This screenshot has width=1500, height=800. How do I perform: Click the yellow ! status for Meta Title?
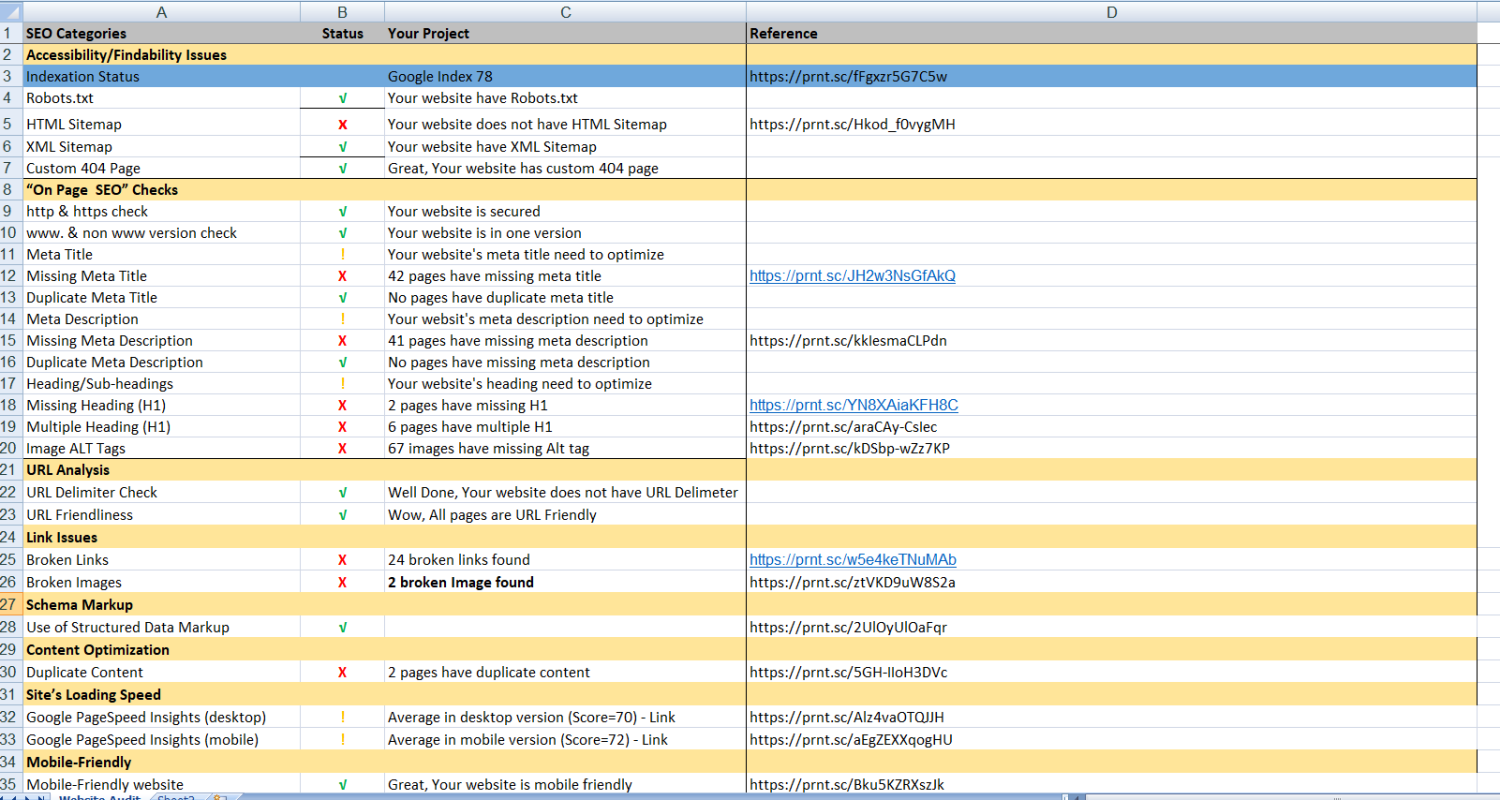343,254
